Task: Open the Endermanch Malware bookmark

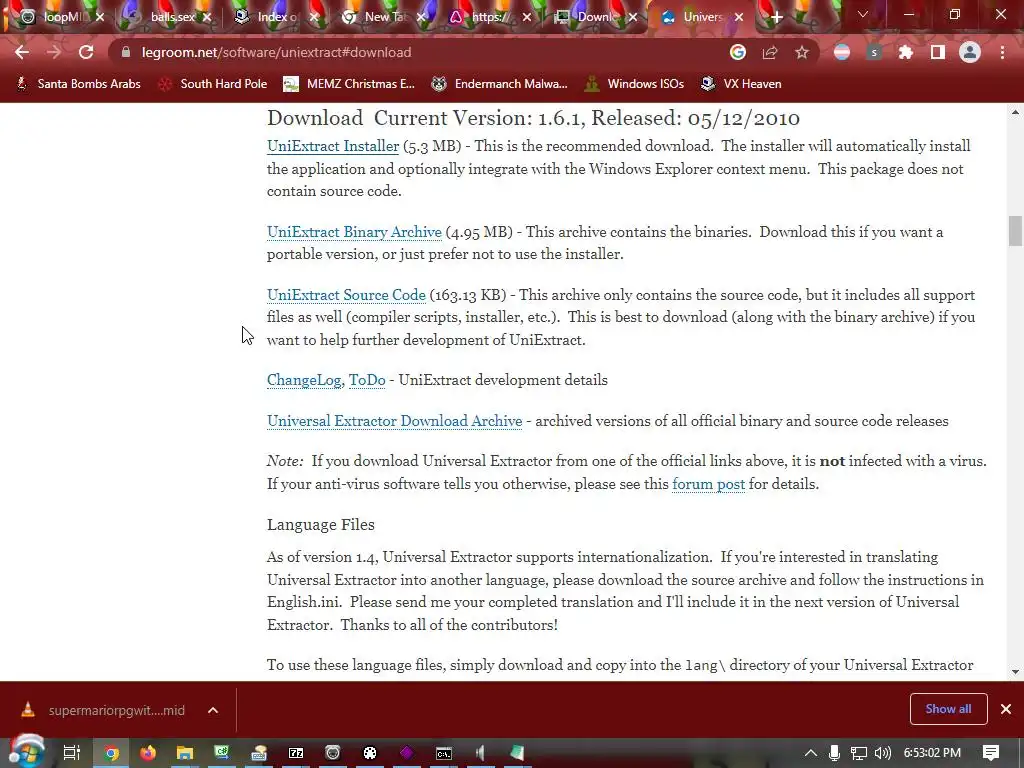Action: tap(499, 84)
